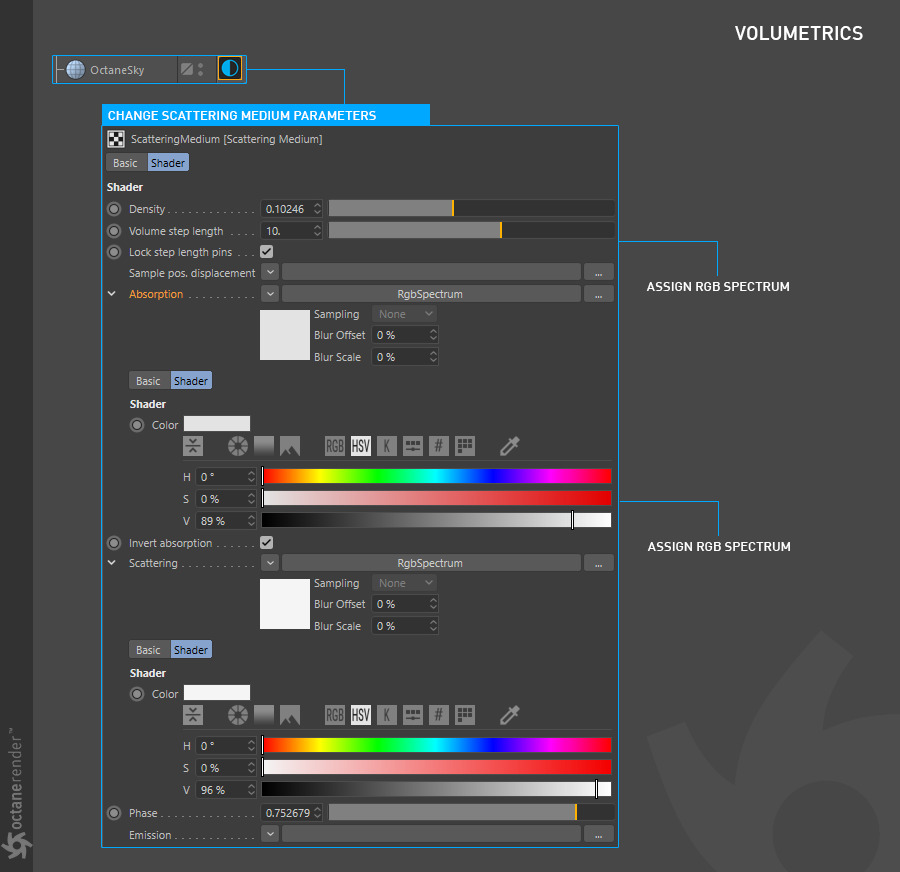
Task: Open the Emission shader dropdown arrow
Action: click(270, 834)
